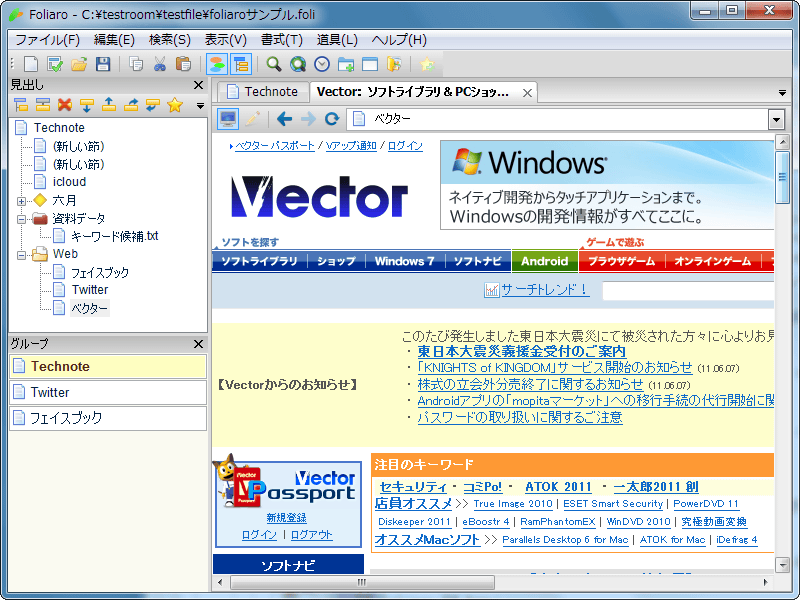This screenshot has height=600, width=800.
Task: Open the 道具(L) menu
Action: (x=337, y=40)
